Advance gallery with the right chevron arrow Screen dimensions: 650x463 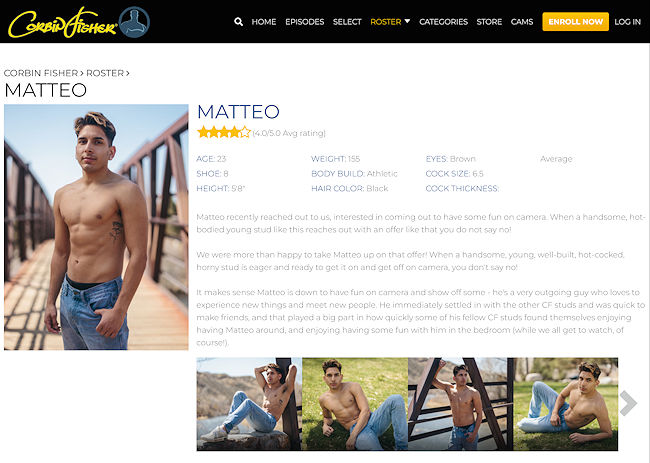(628, 403)
